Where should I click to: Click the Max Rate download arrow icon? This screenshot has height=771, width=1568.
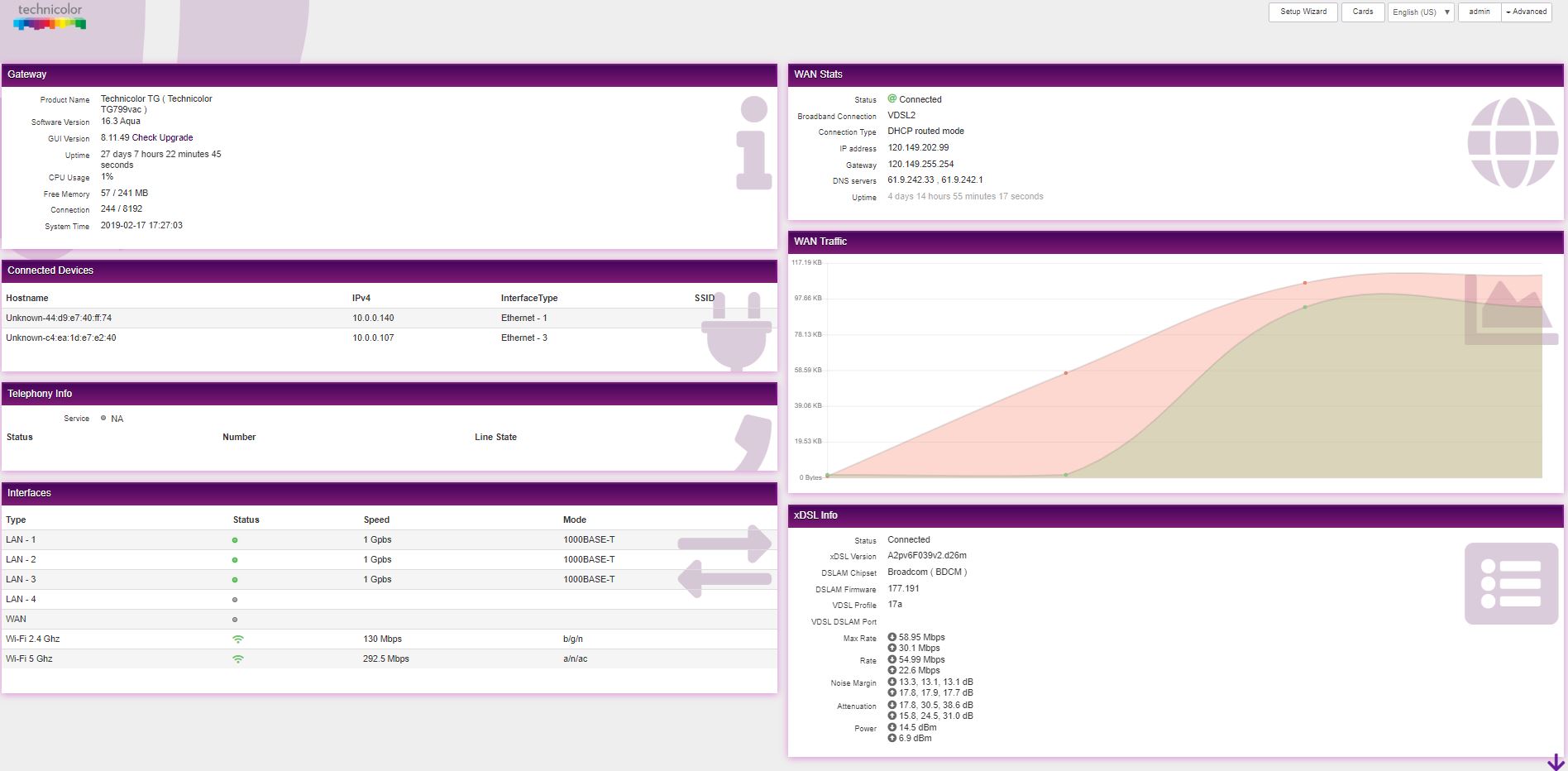tap(892, 637)
